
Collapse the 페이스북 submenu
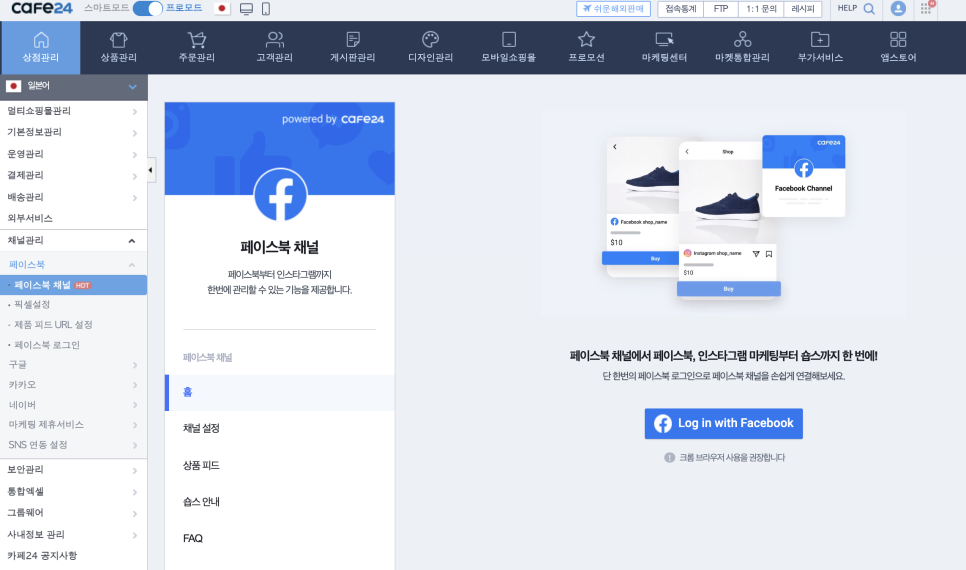click(x=74, y=264)
